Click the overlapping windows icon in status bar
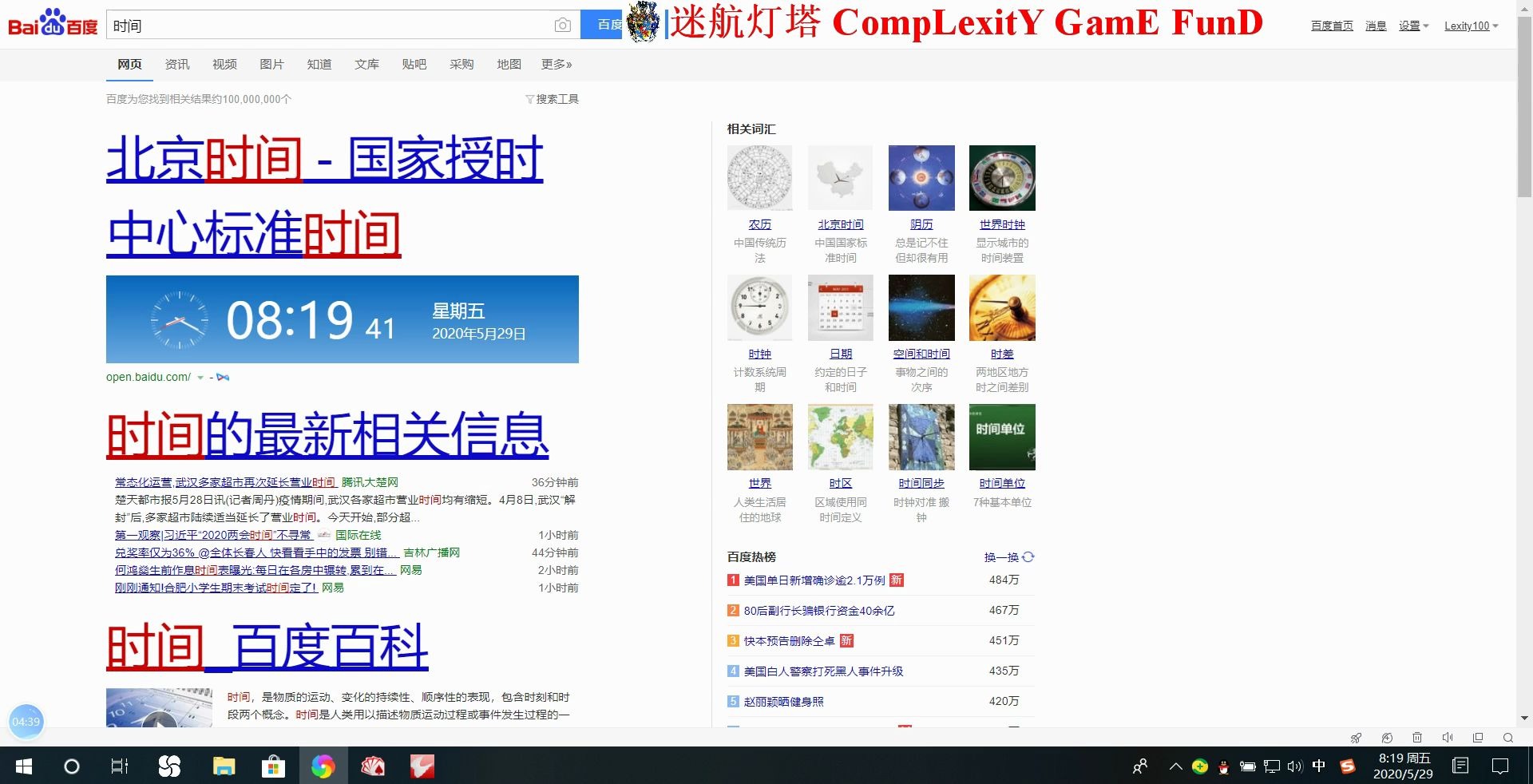1533x784 pixels. (1478, 738)
